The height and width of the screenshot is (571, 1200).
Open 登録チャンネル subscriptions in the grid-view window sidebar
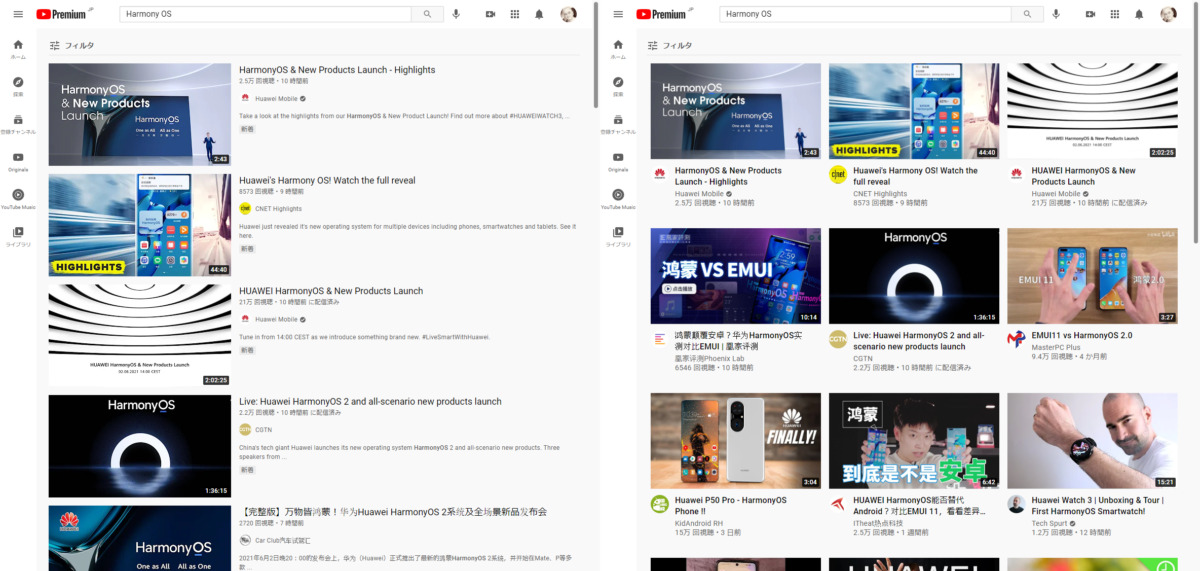coord(618,124)
